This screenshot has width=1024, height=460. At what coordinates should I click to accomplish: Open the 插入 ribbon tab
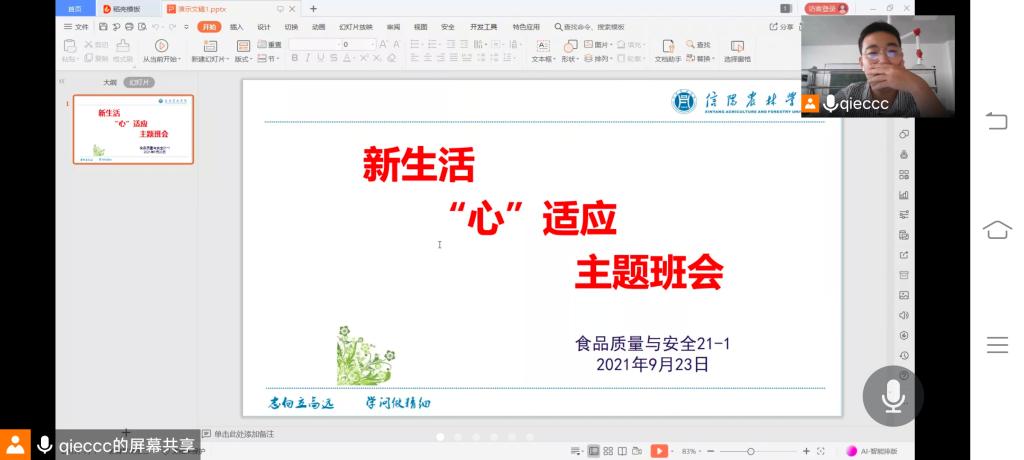point(236,27)
